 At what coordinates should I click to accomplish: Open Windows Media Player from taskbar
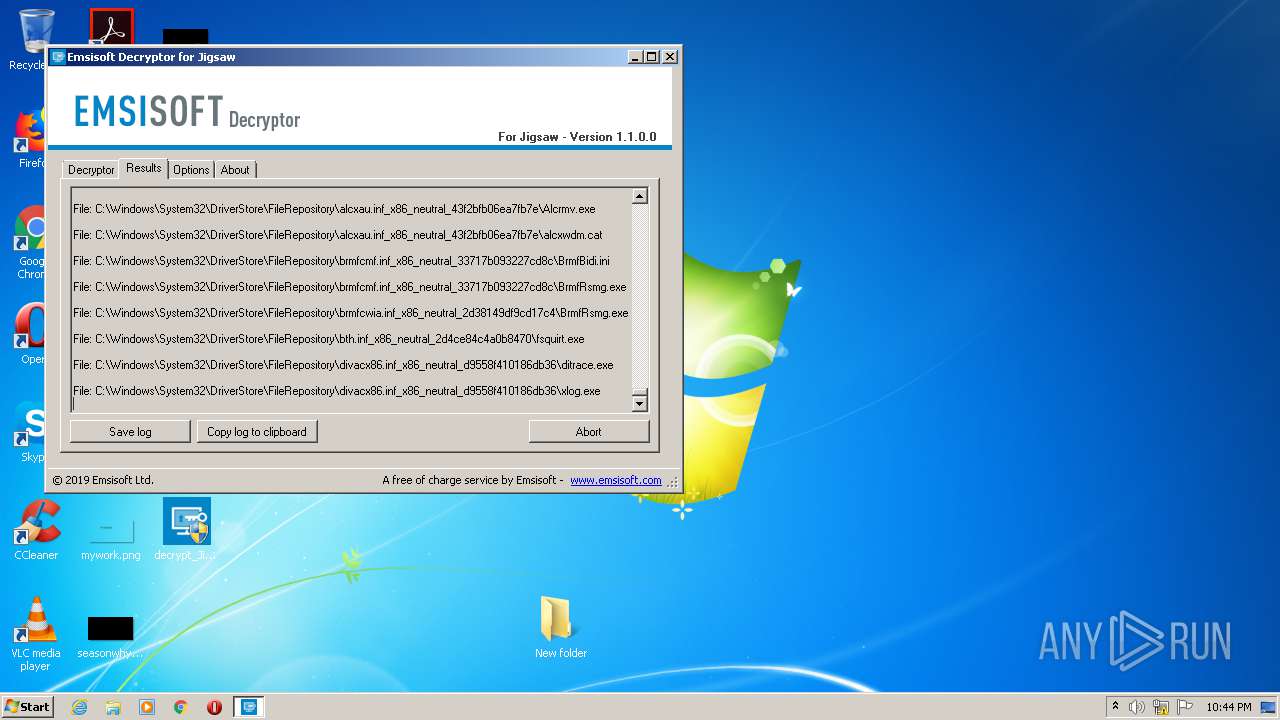pos(147,707)
